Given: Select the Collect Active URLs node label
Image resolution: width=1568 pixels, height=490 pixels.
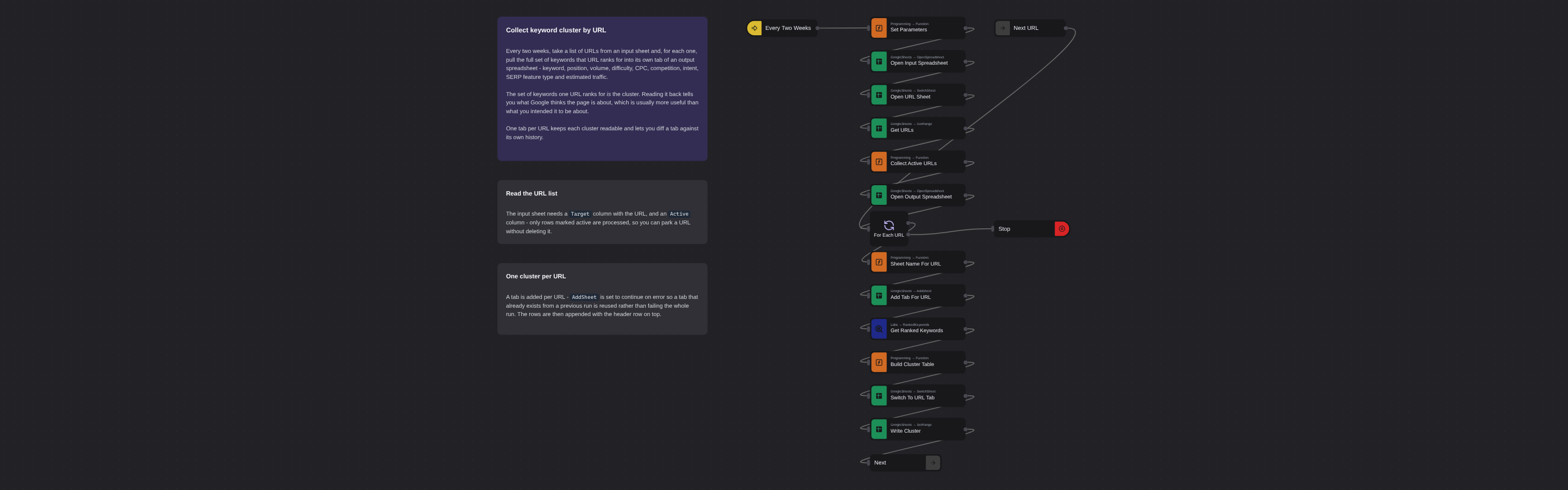Looking at the screenshot, I should click(x=913, y=164).
